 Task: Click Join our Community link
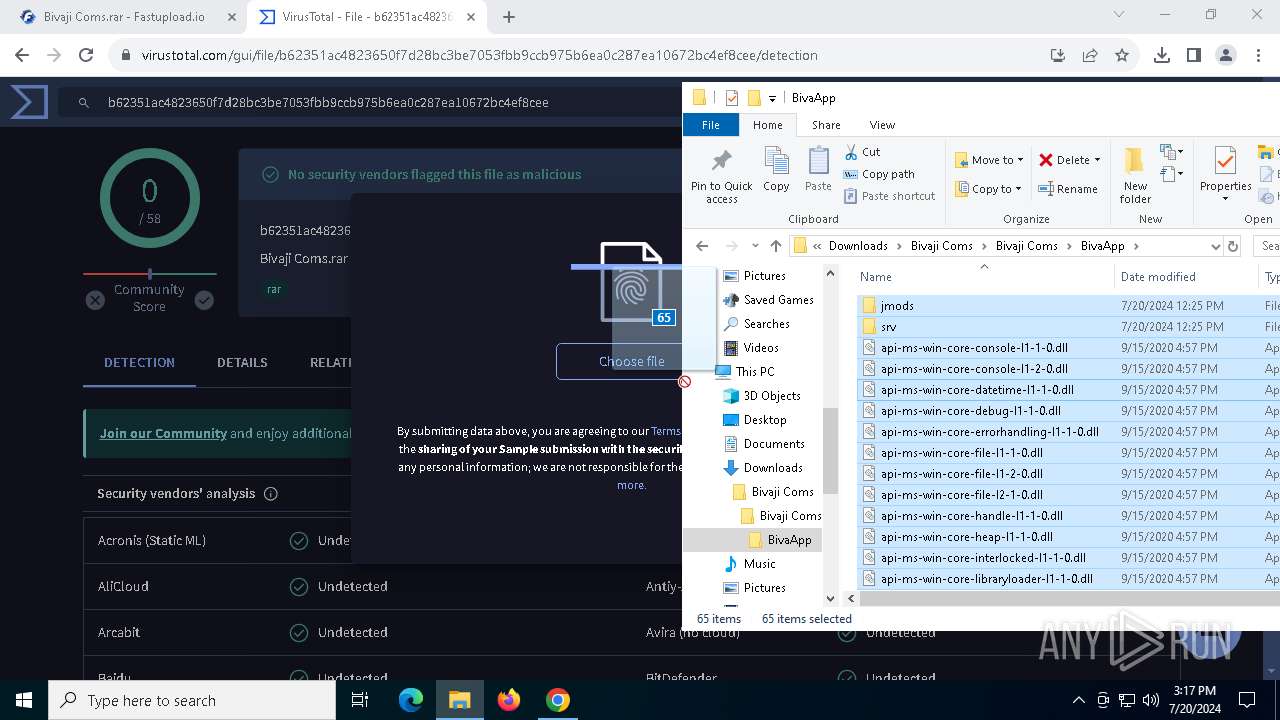163,433
